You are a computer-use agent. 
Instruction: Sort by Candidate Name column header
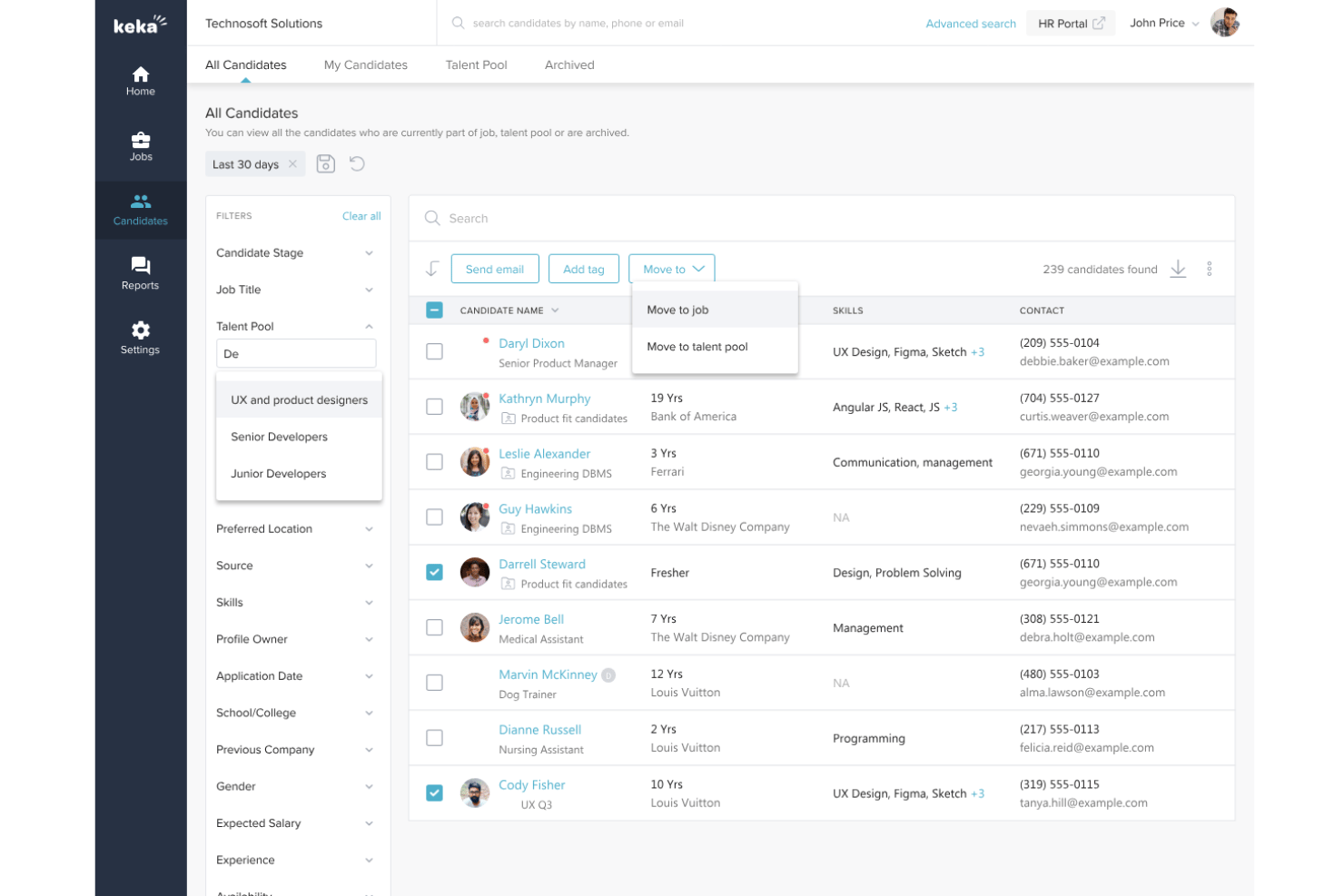[x=509, y=310]
